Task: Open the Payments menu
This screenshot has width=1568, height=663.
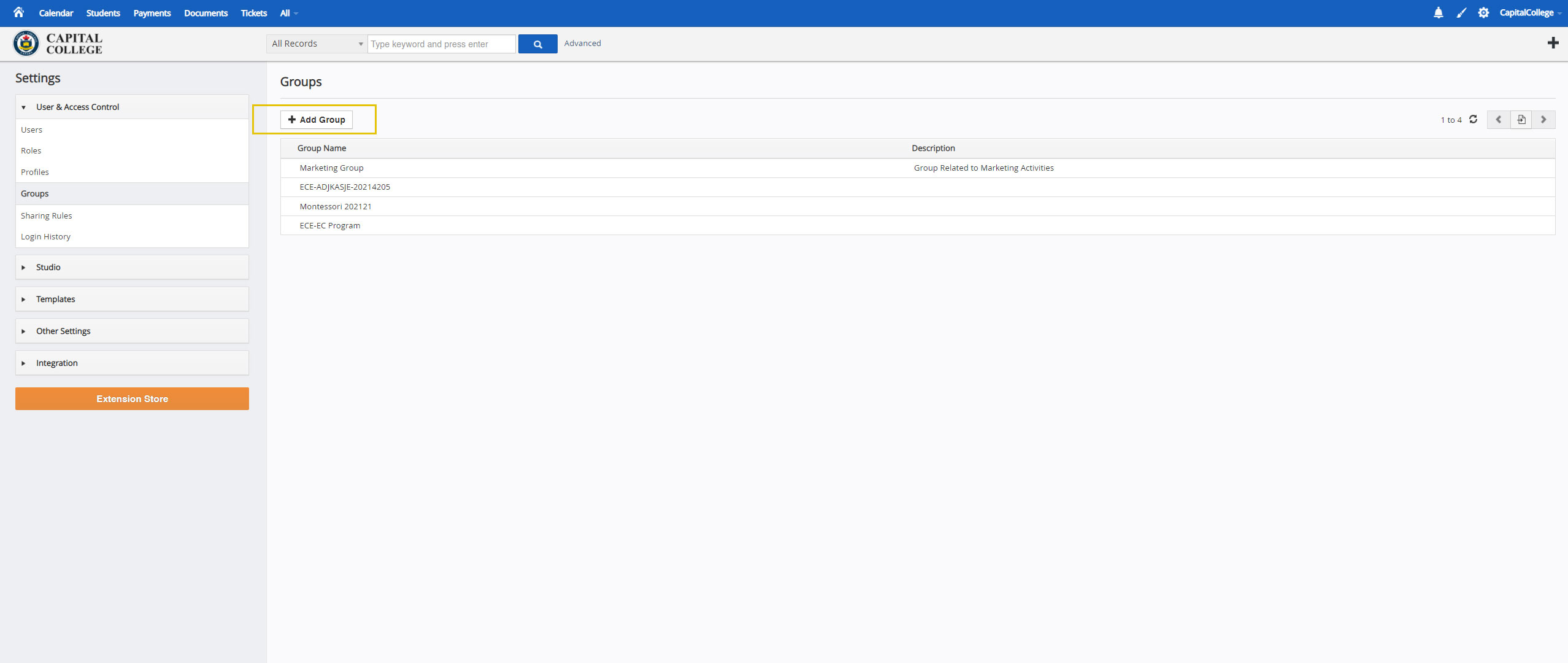Action: pyautogui.click(x=152, y=13)
